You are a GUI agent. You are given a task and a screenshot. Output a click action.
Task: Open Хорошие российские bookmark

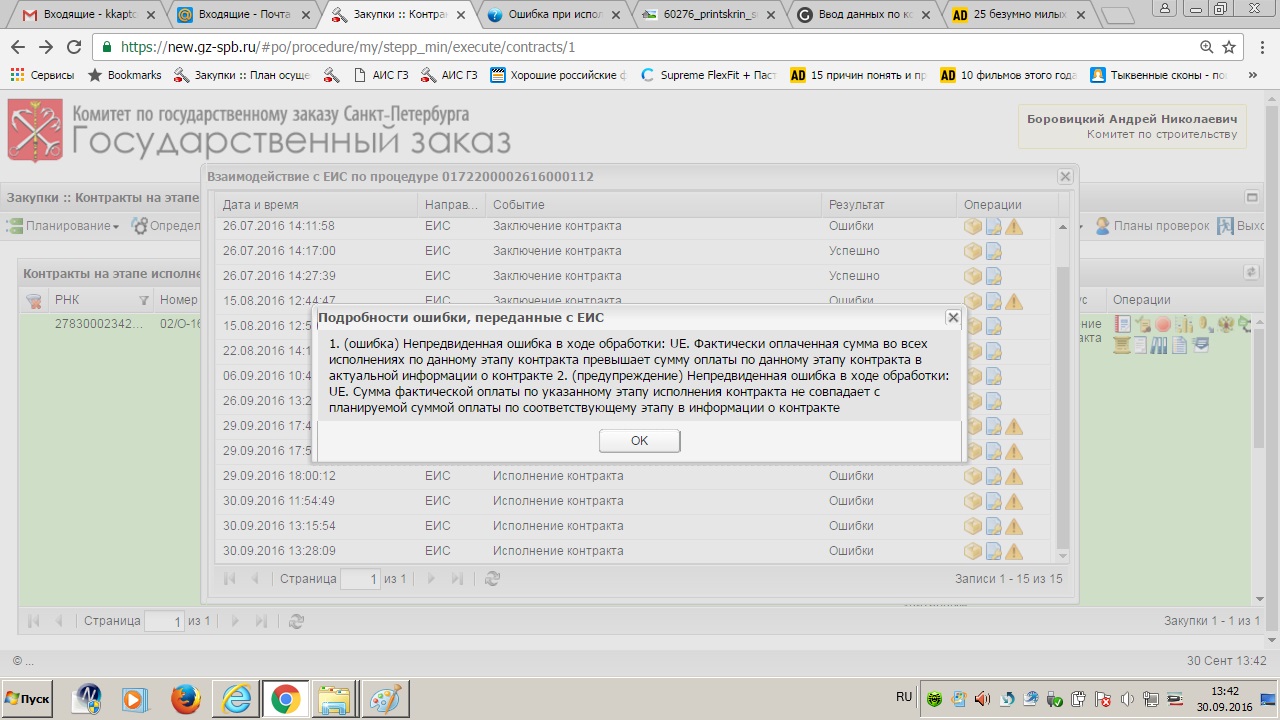559,75
